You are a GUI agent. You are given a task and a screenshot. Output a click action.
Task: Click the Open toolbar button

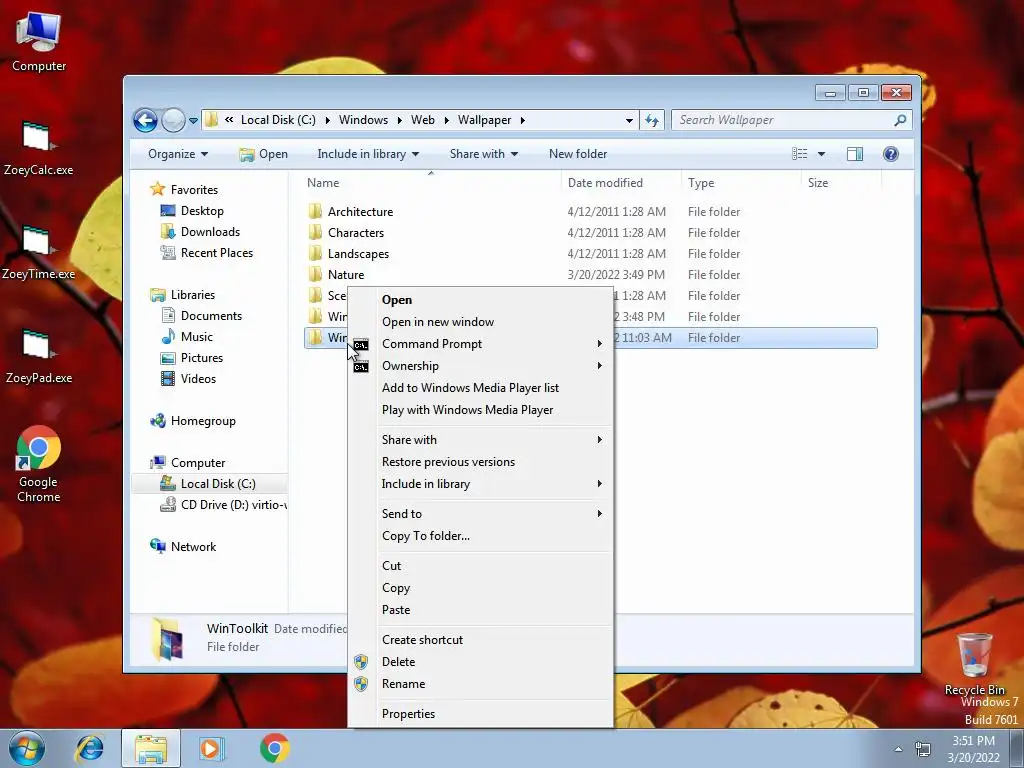point(264,154)
